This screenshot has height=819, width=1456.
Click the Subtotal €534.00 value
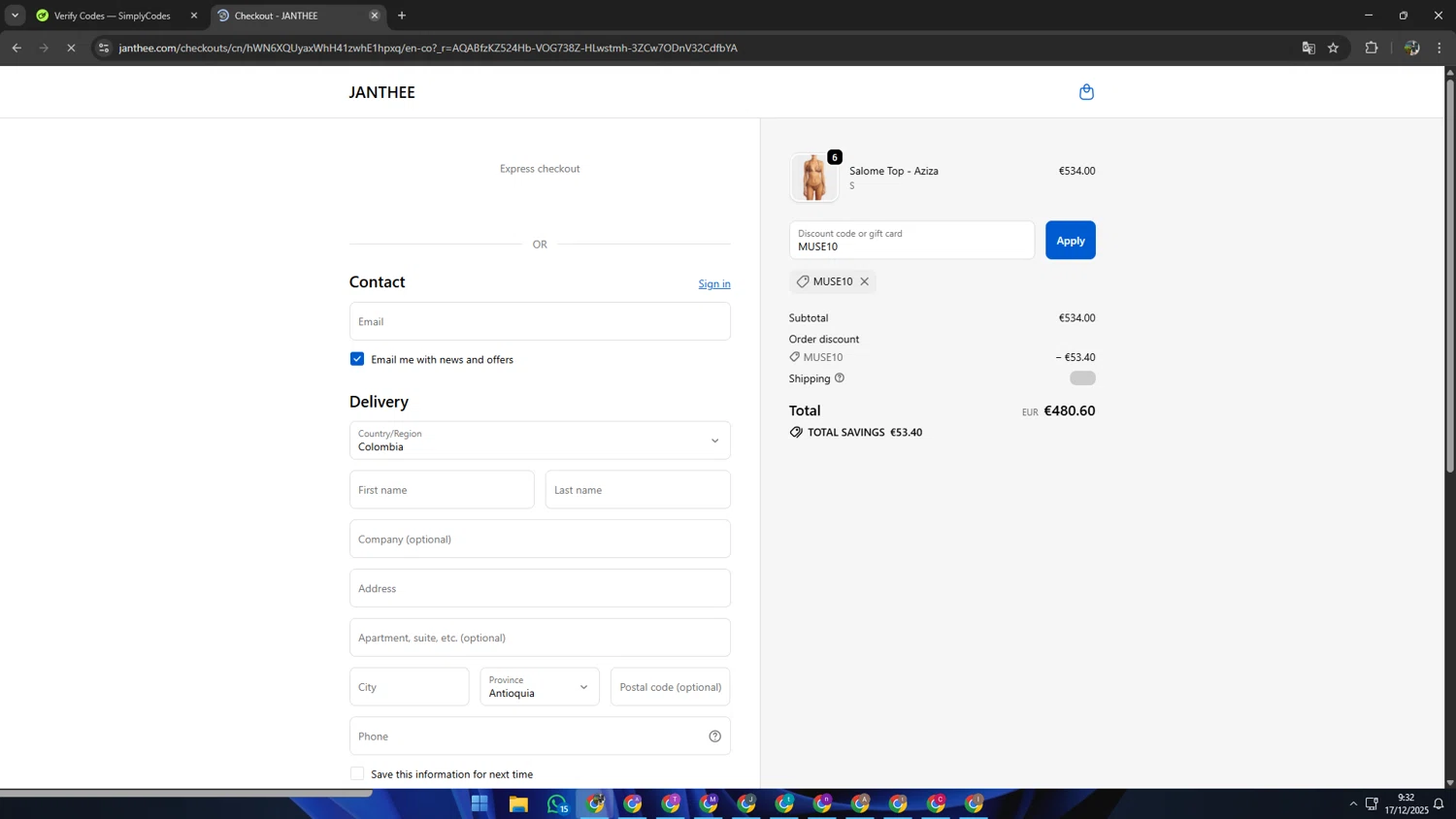(x=1076, y=317)
